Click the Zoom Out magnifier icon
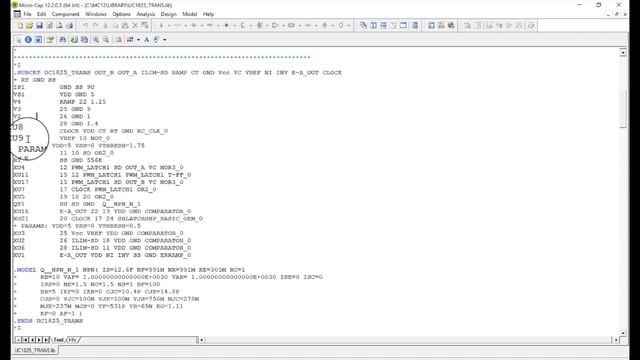Image resolution: width=640 pixels, height=360 pixels. pyautogui.click(x=106, y=40)
